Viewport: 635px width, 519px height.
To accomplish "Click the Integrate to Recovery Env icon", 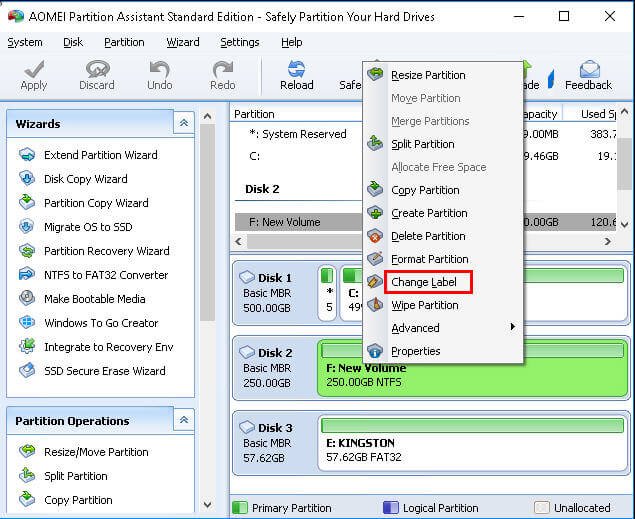I will coord(27,347).
